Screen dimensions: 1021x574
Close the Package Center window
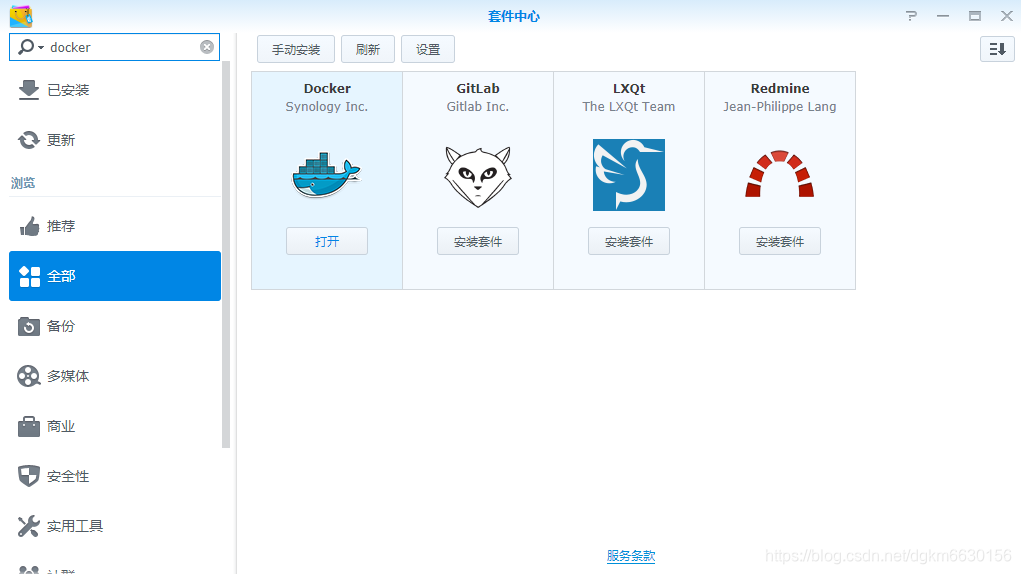[1006, 16]
